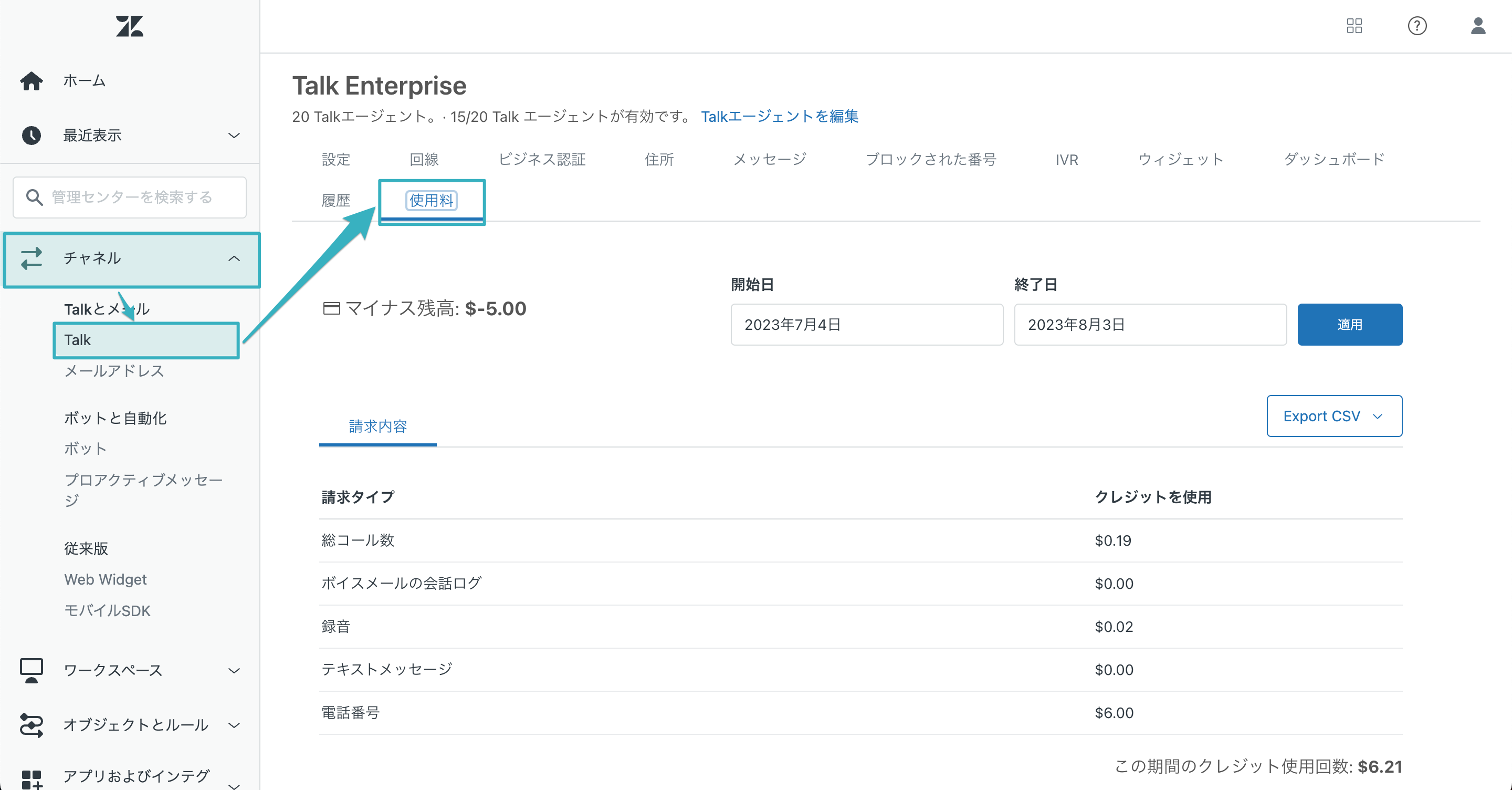This screenshot has height=790, width=1512.
Task: Click the $6.00 credit value
Action: (x=1114, y=713)
